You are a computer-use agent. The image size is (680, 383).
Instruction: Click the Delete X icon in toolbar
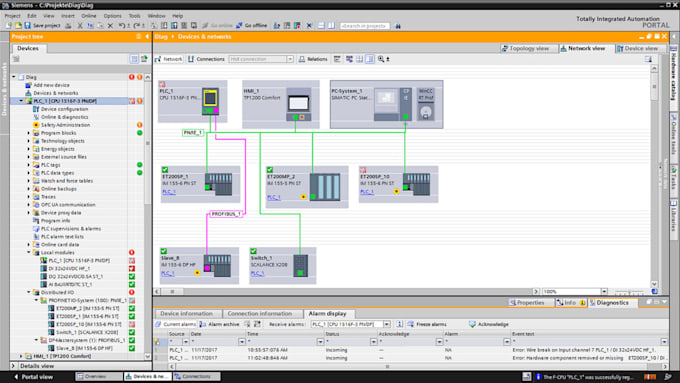coord(110,26)
